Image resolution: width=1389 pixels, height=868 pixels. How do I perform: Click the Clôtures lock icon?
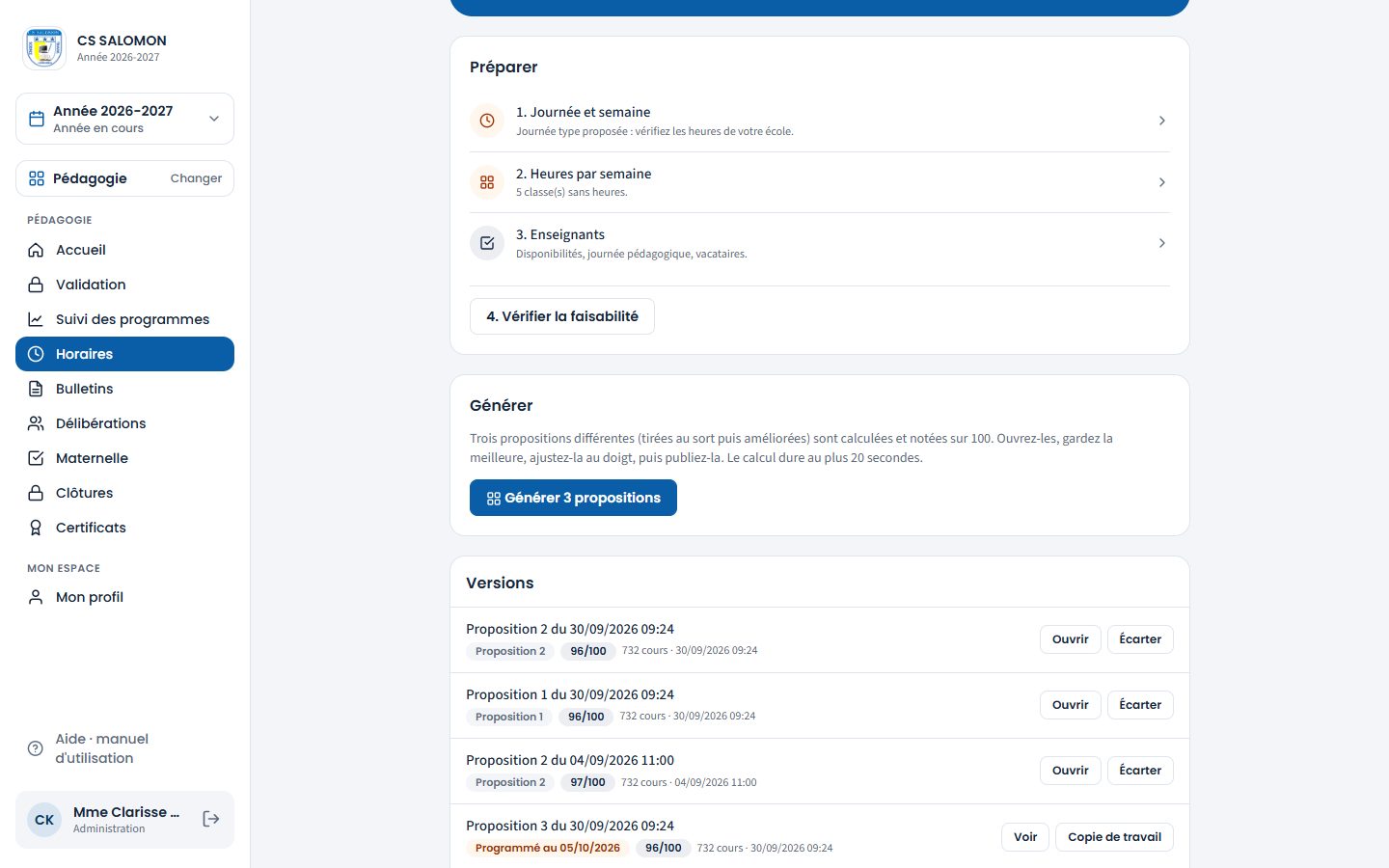coord(36,493)
